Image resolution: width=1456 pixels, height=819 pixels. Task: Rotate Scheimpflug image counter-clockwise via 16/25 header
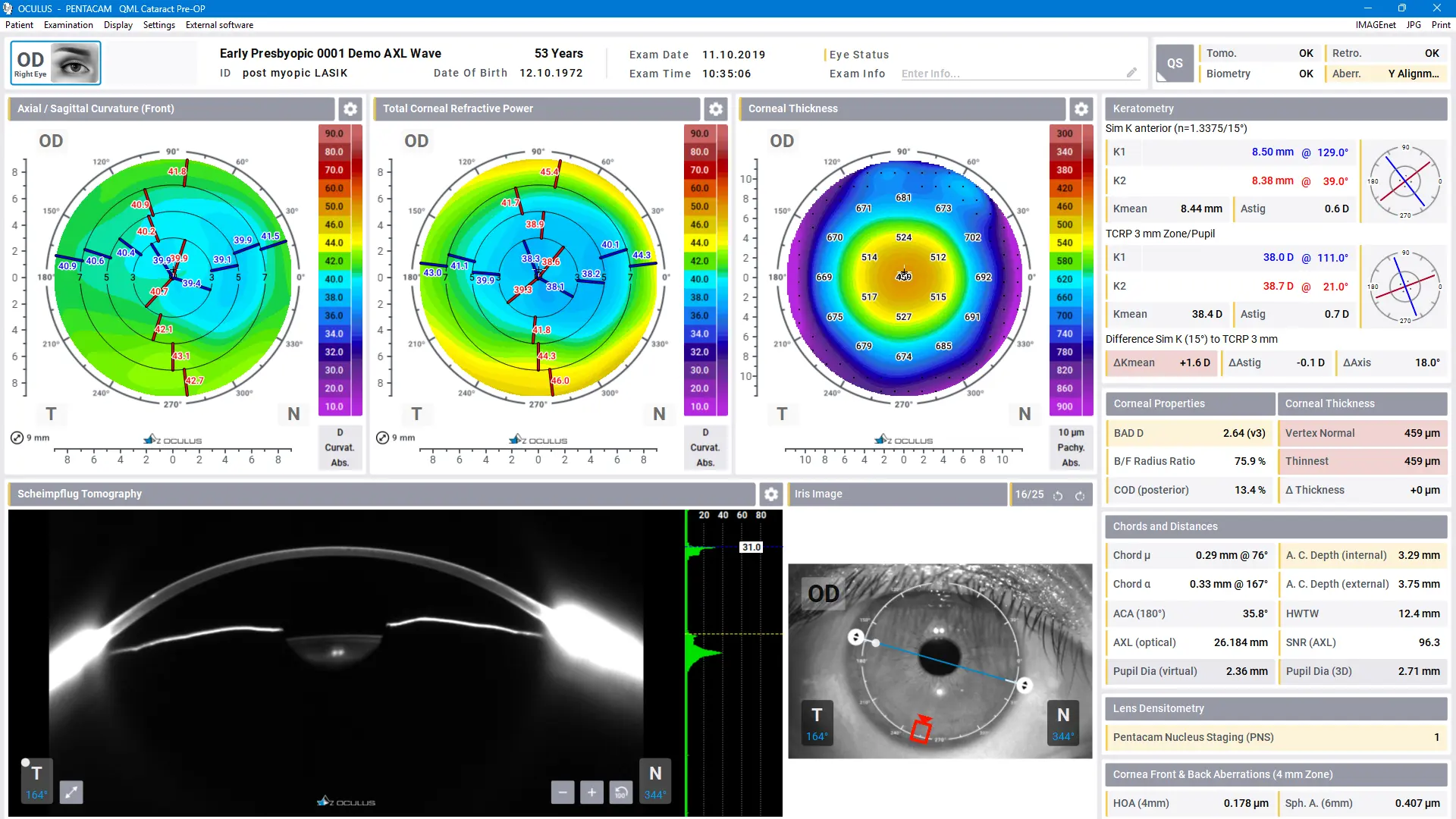click(x=1058, y=495)
